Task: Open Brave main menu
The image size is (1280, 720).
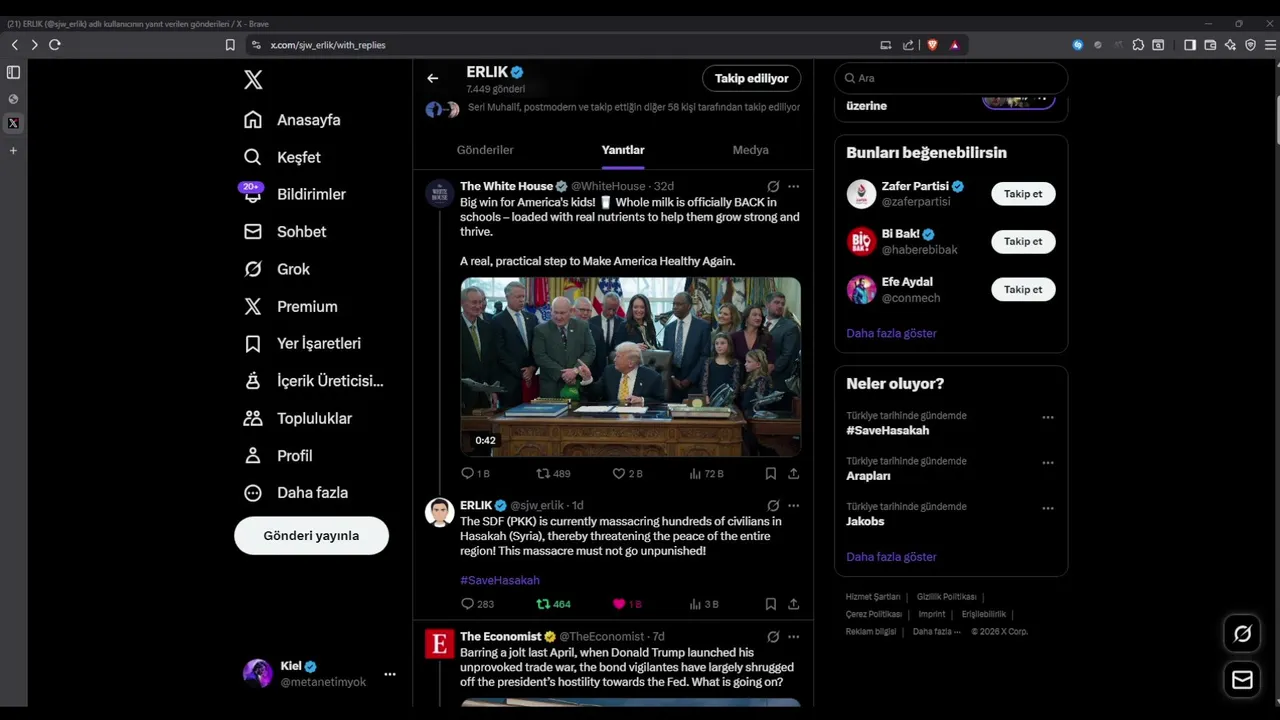Action: tap(1271, 45)
